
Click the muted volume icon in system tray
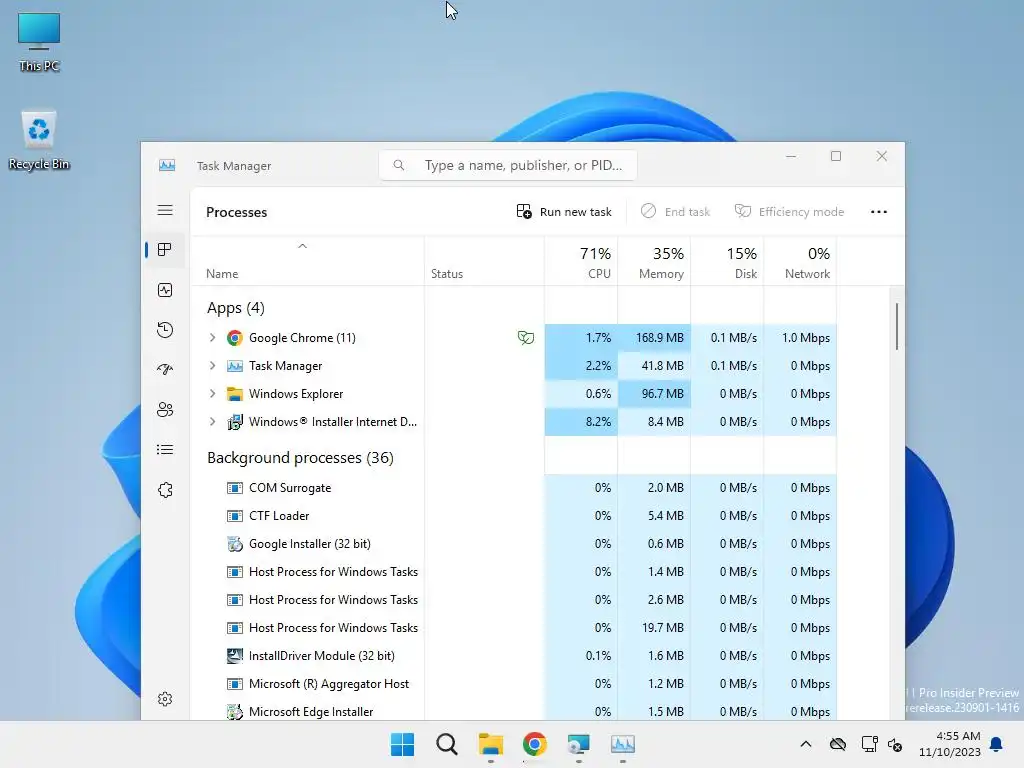click(x=895, y=744)
